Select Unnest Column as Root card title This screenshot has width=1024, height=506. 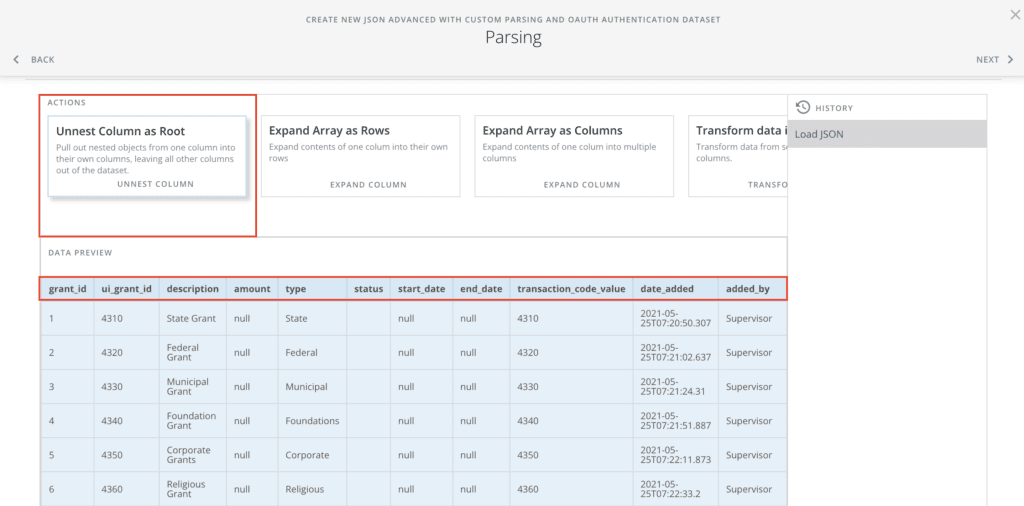pos(120,131)
